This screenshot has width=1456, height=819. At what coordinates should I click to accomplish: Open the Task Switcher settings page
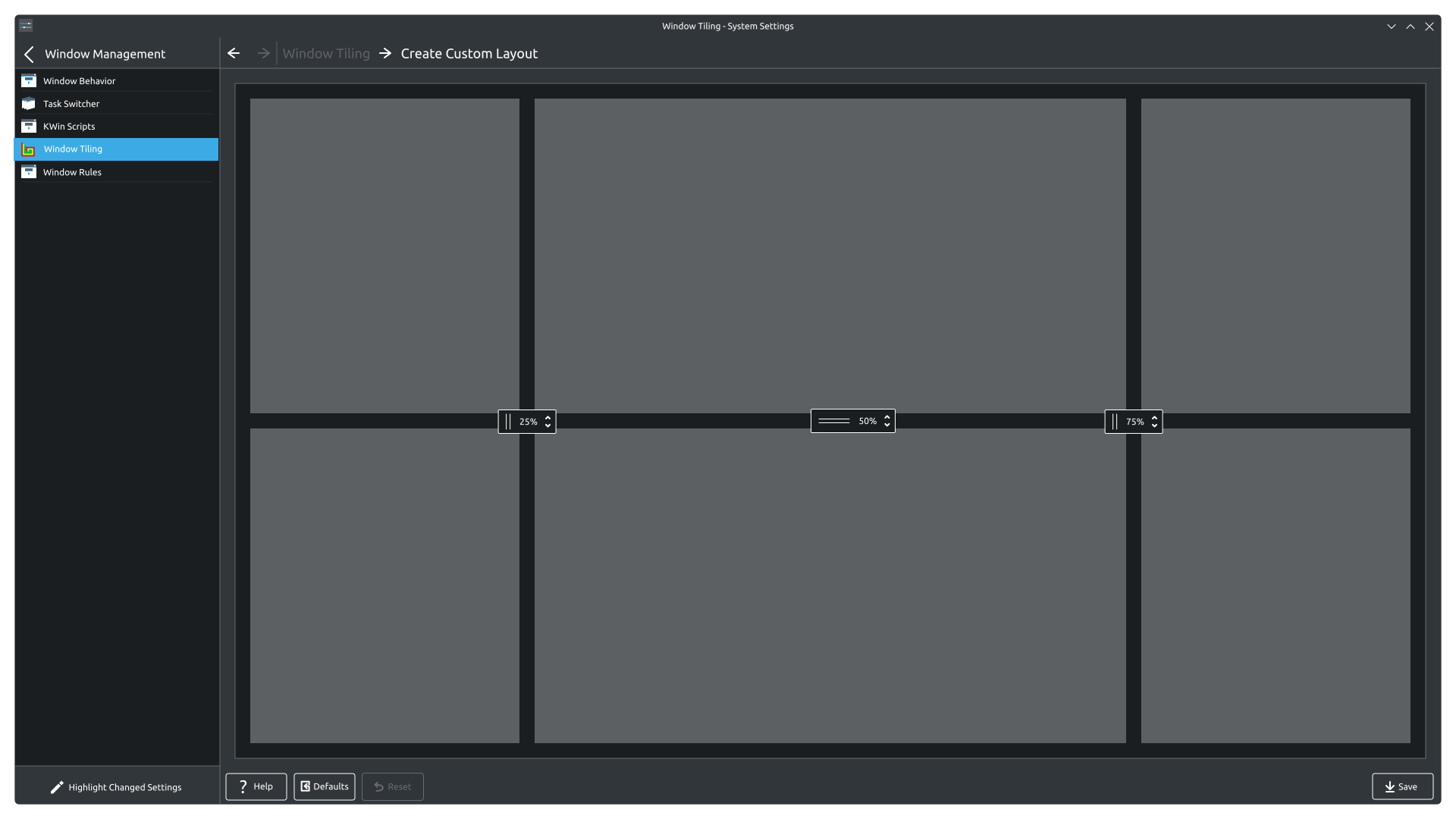coord(71,104)
